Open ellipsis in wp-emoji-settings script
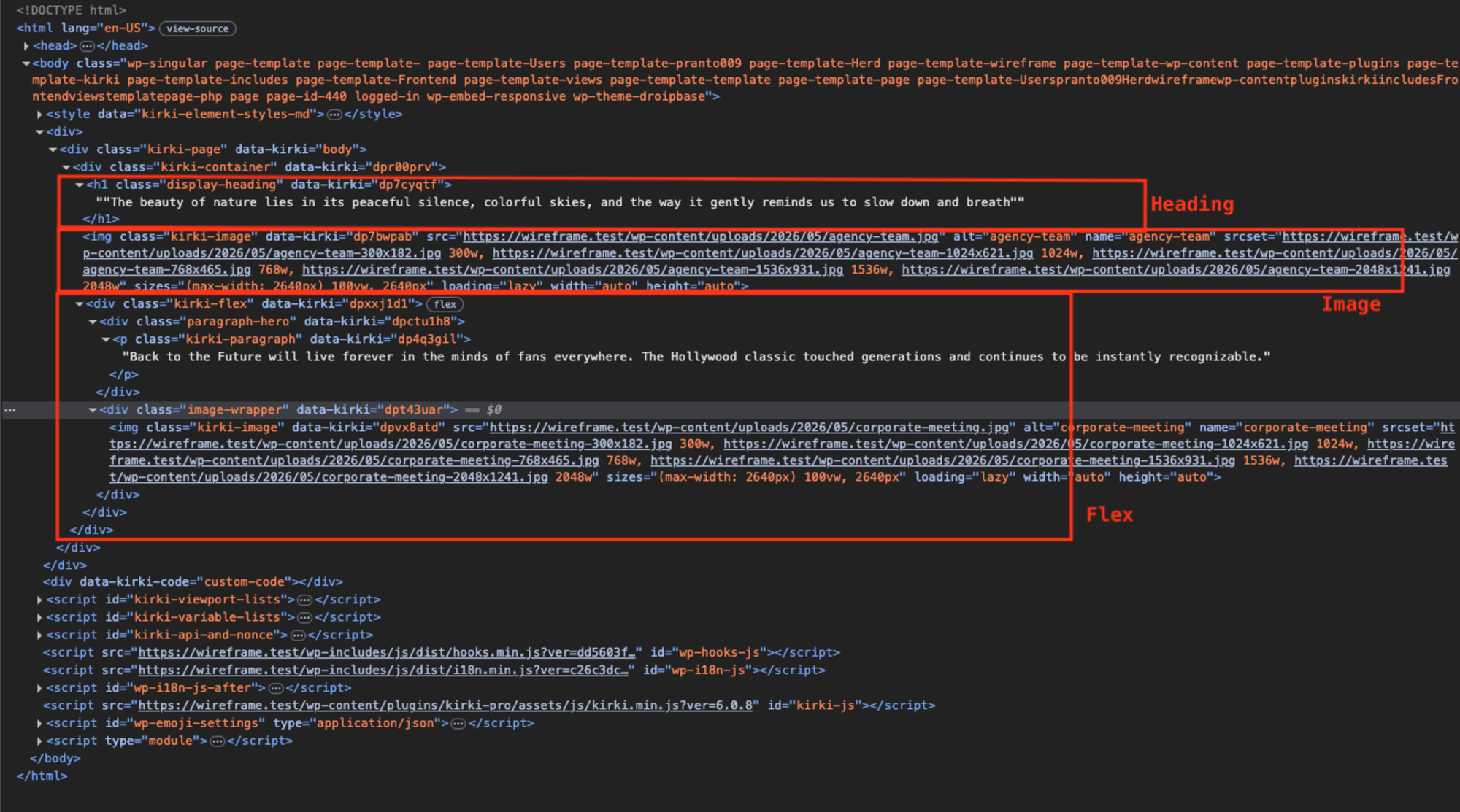1460x812 pixels. 458,723
